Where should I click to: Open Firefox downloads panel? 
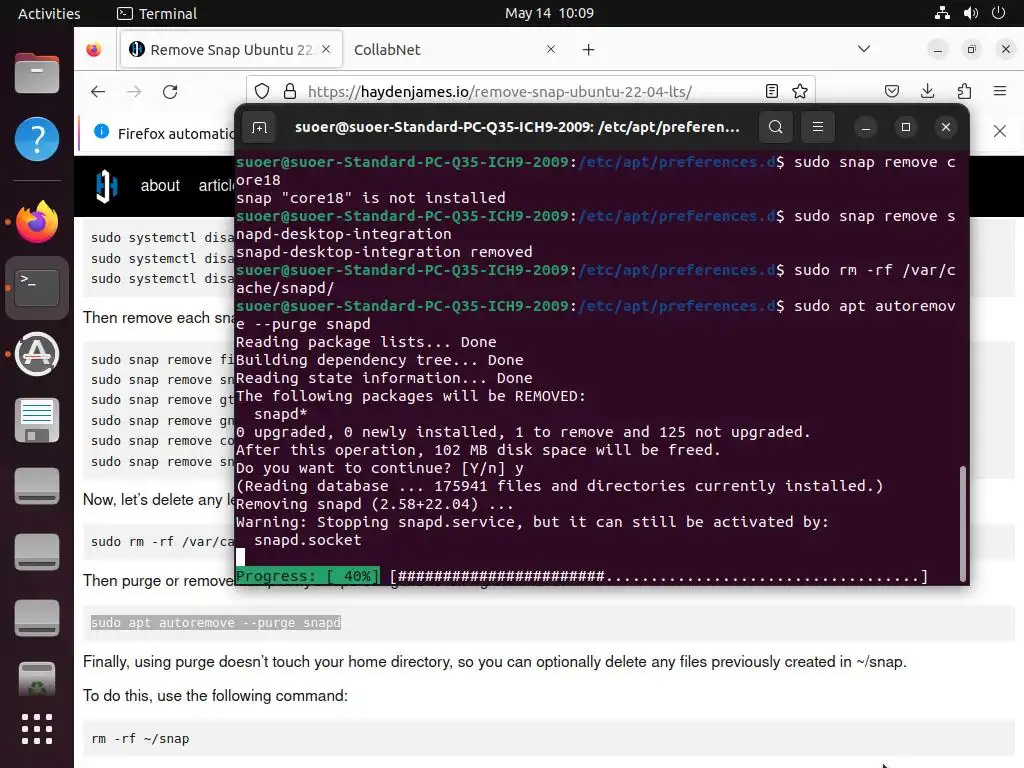[x=927, y=91]
